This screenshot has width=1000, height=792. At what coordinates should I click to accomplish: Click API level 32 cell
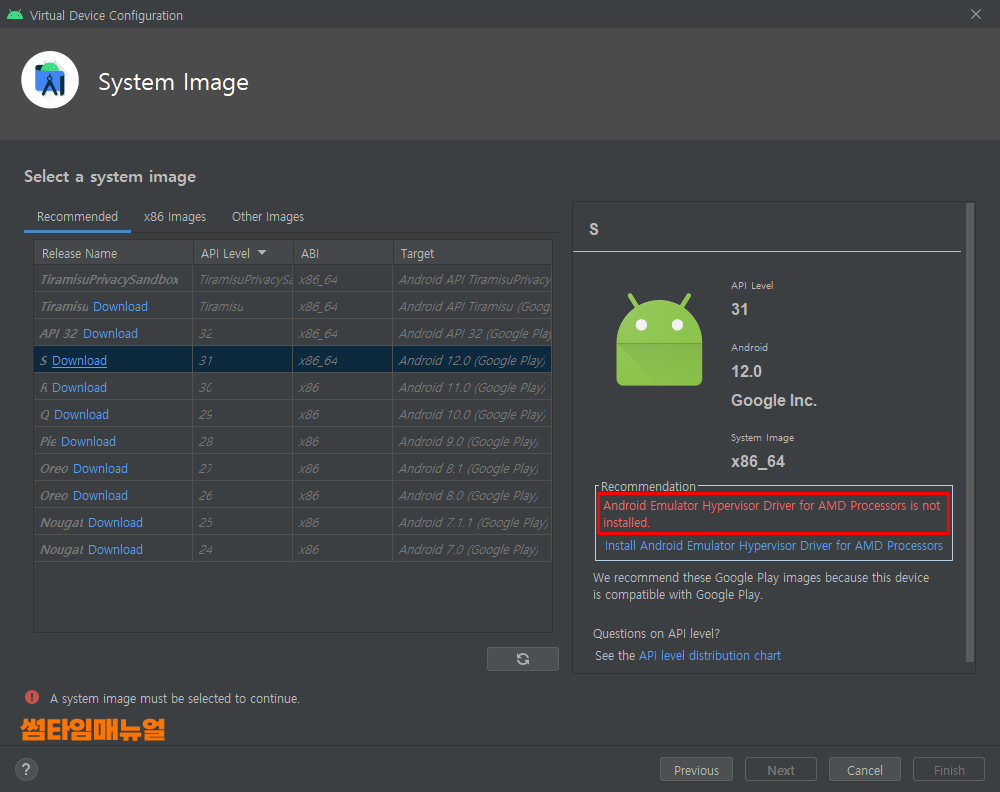pyautogui.click(x=242, y=334)
